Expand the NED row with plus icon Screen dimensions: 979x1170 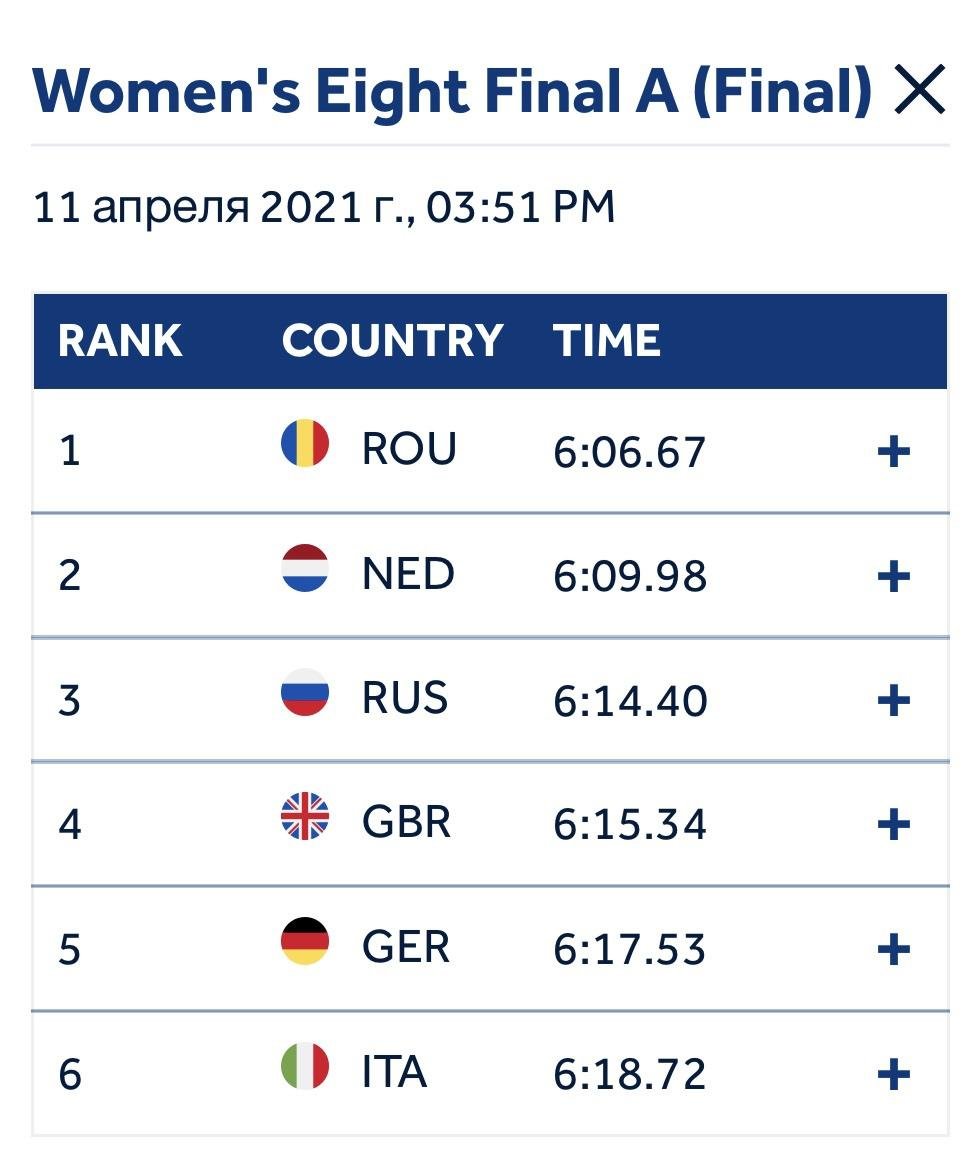pyautogui.click(x=893, y=576)
